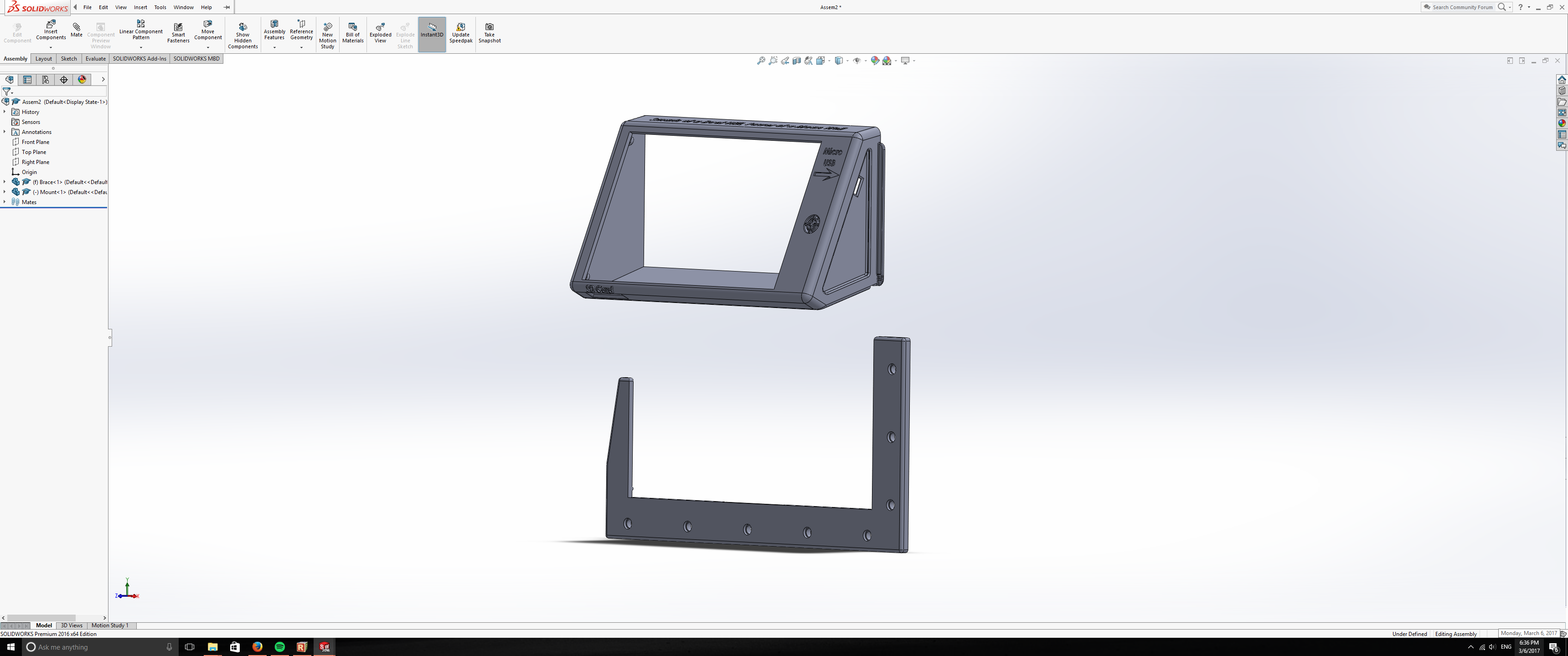Click Zoom to Fit icon
The height and width of the screenshot is (656, 1568).
click(x=761, y=60)
